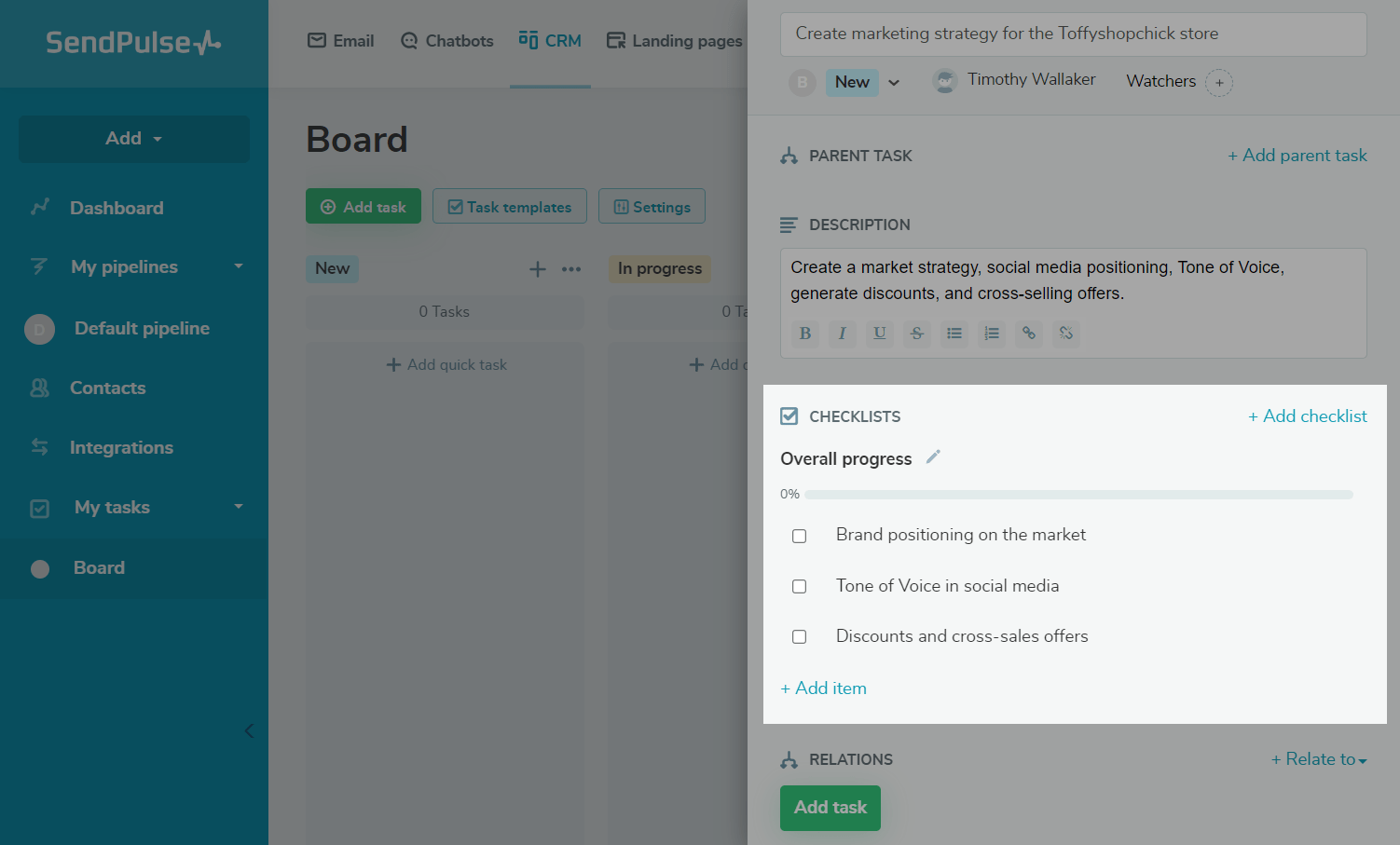Open the Add dropdown in sidebar

pyautogui.click(x=134, y=139)
